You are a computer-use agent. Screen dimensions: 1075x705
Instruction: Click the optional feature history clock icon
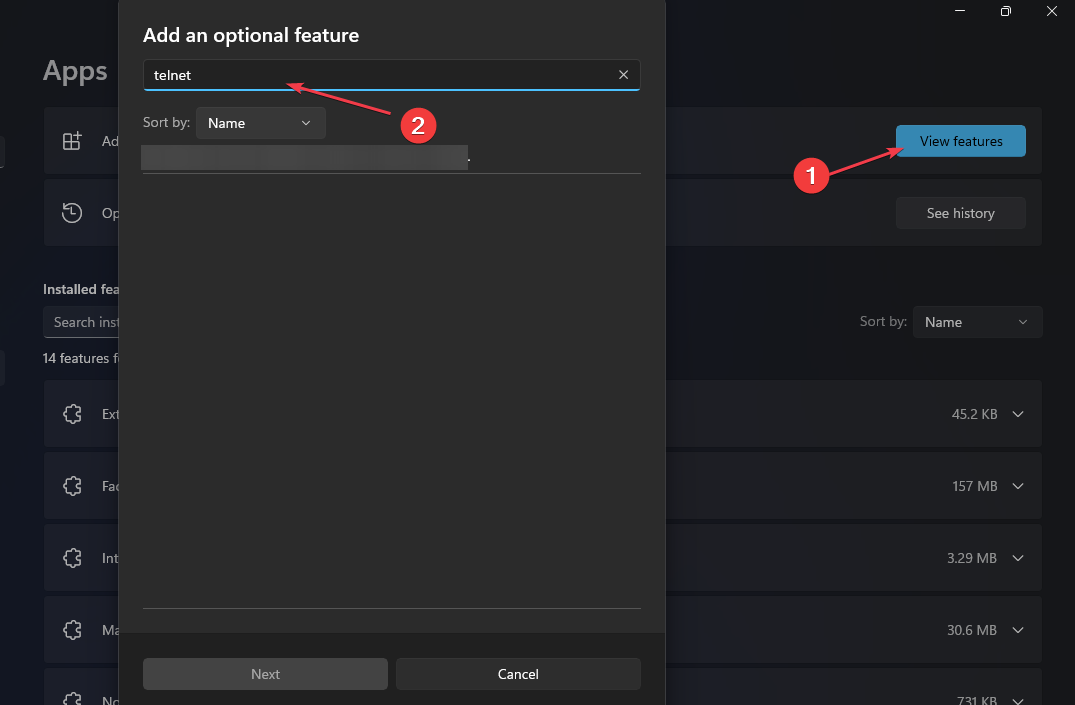coord(72,213)
